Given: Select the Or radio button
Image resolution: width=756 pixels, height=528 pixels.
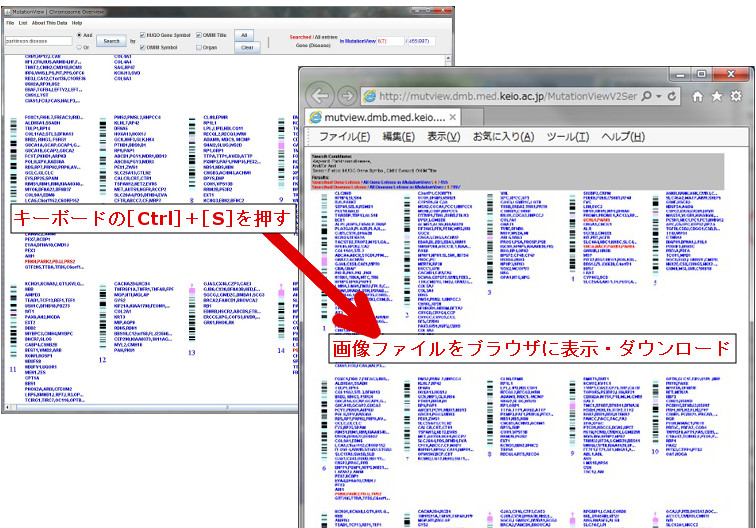Looking at the screenshot, I should (78, 46).
